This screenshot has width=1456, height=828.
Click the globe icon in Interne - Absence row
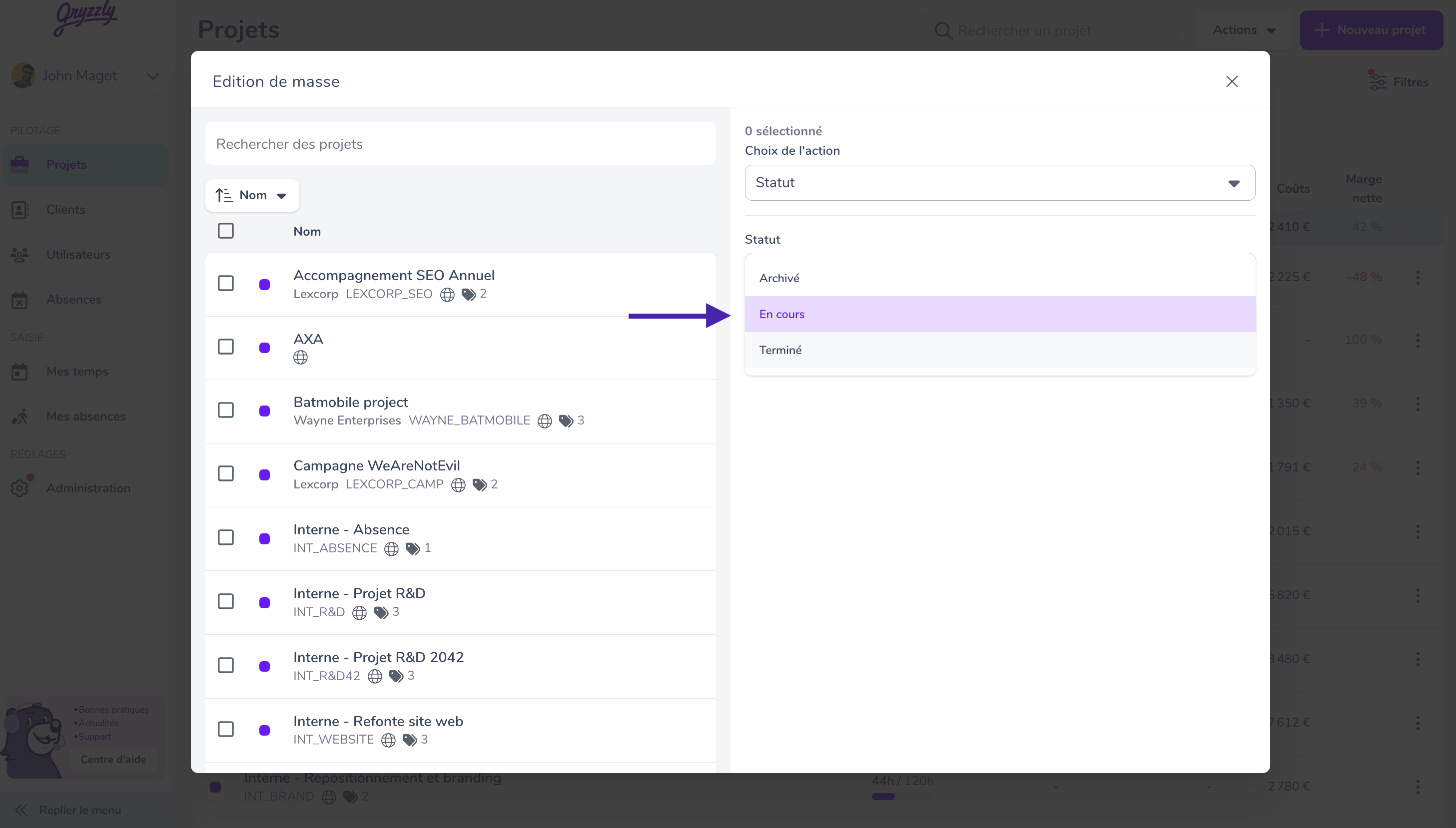[391, 549]
